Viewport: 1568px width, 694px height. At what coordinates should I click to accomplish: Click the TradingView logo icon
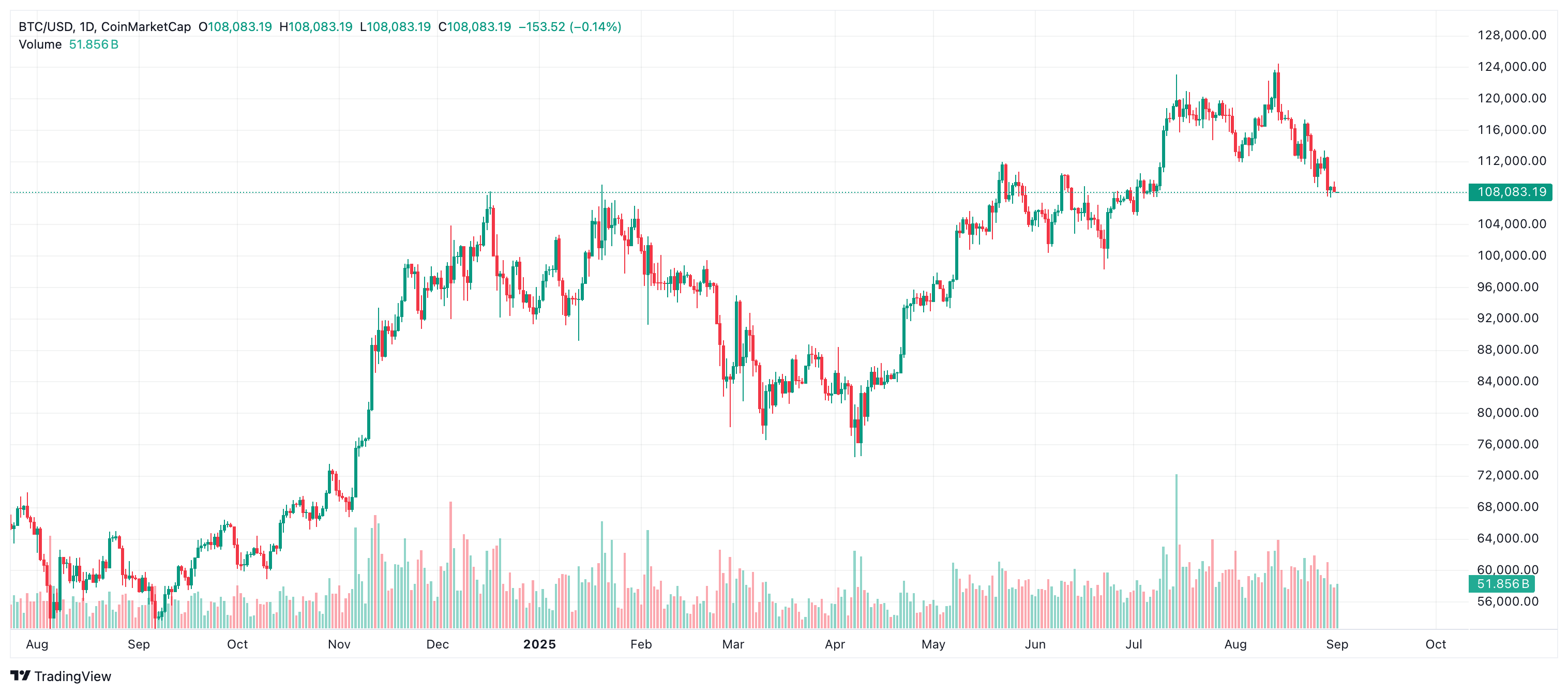coord(20,676)
